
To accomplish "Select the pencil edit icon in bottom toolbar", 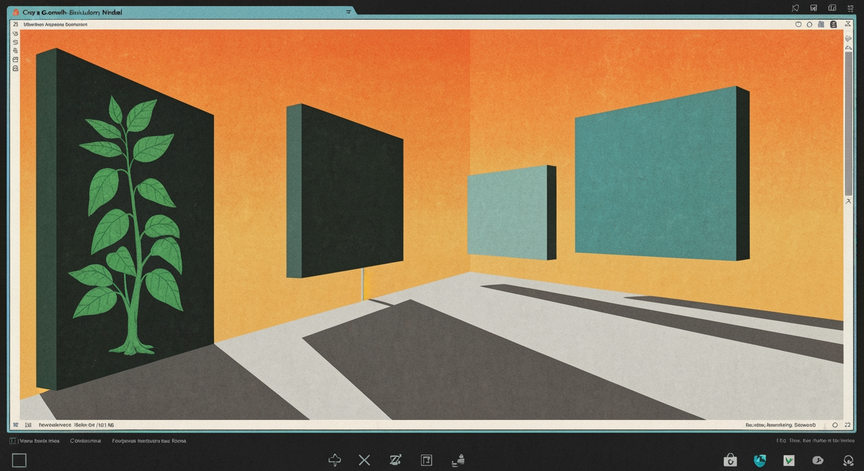I will [x=395, y=460].
